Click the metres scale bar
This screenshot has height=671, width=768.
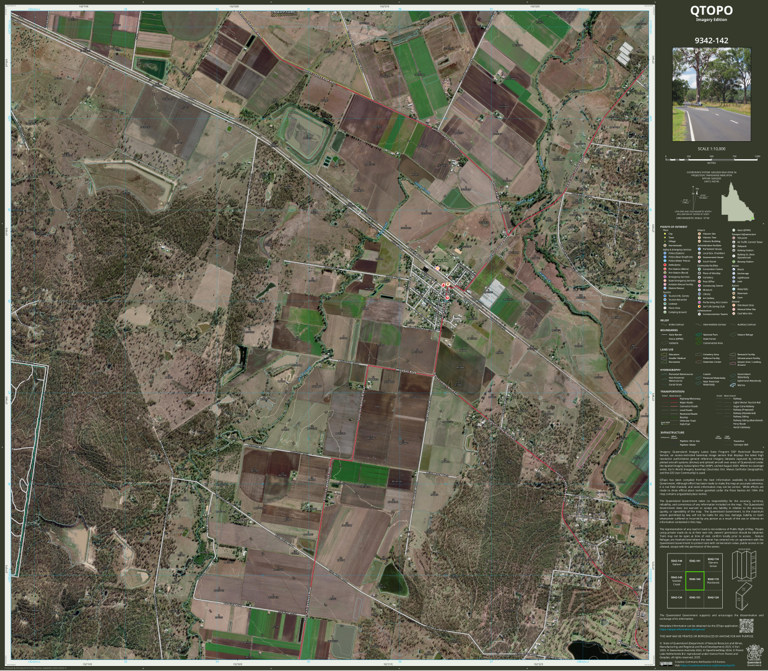click(712, 159)
